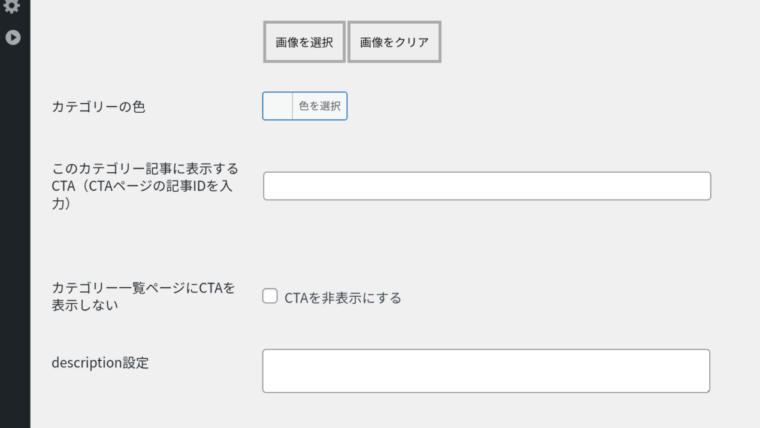Image resolution: width=760 pixels, height=428 pixels.
Task: Open the category color swatch preview
Action: (278, 106)
